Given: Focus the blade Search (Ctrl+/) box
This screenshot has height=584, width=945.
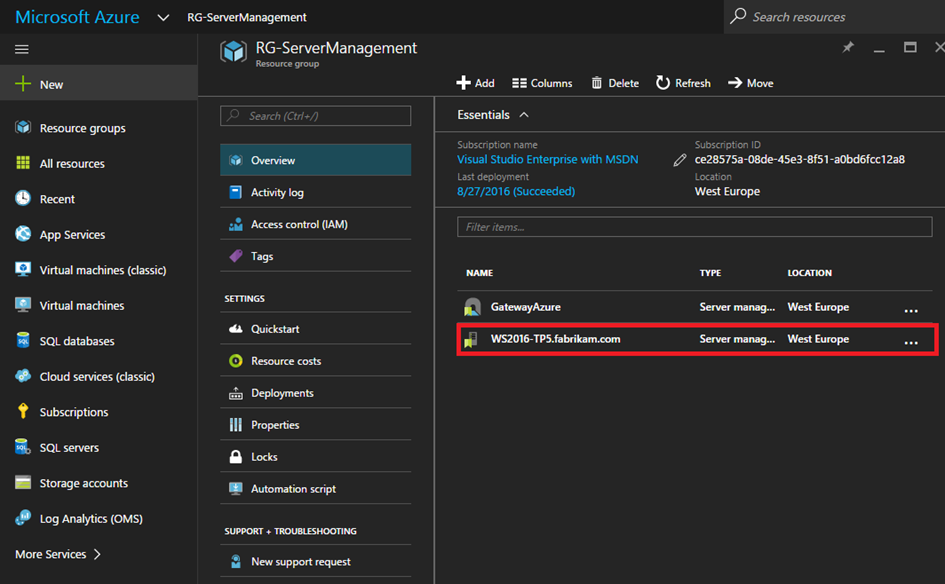Looking at the screenshot, I should pos(315,116).
